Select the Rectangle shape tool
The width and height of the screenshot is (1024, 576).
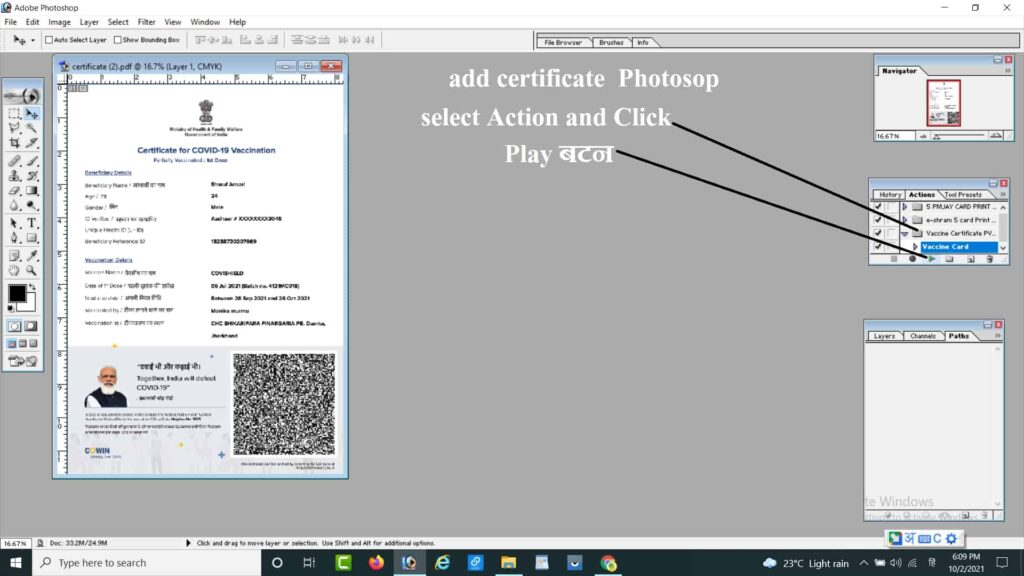tap(31, 238)
